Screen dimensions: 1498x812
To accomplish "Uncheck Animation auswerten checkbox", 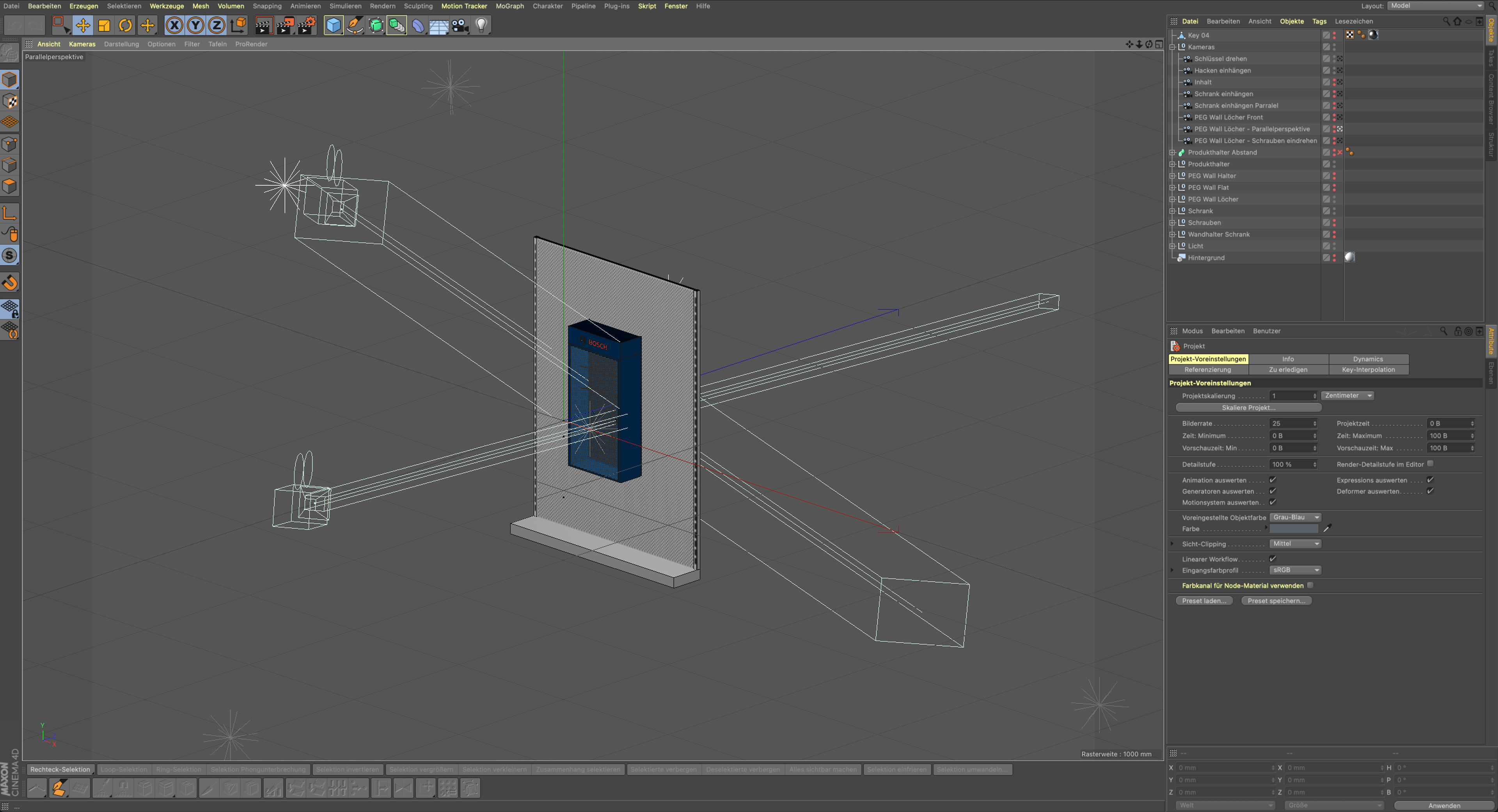I will (1273, 480).
